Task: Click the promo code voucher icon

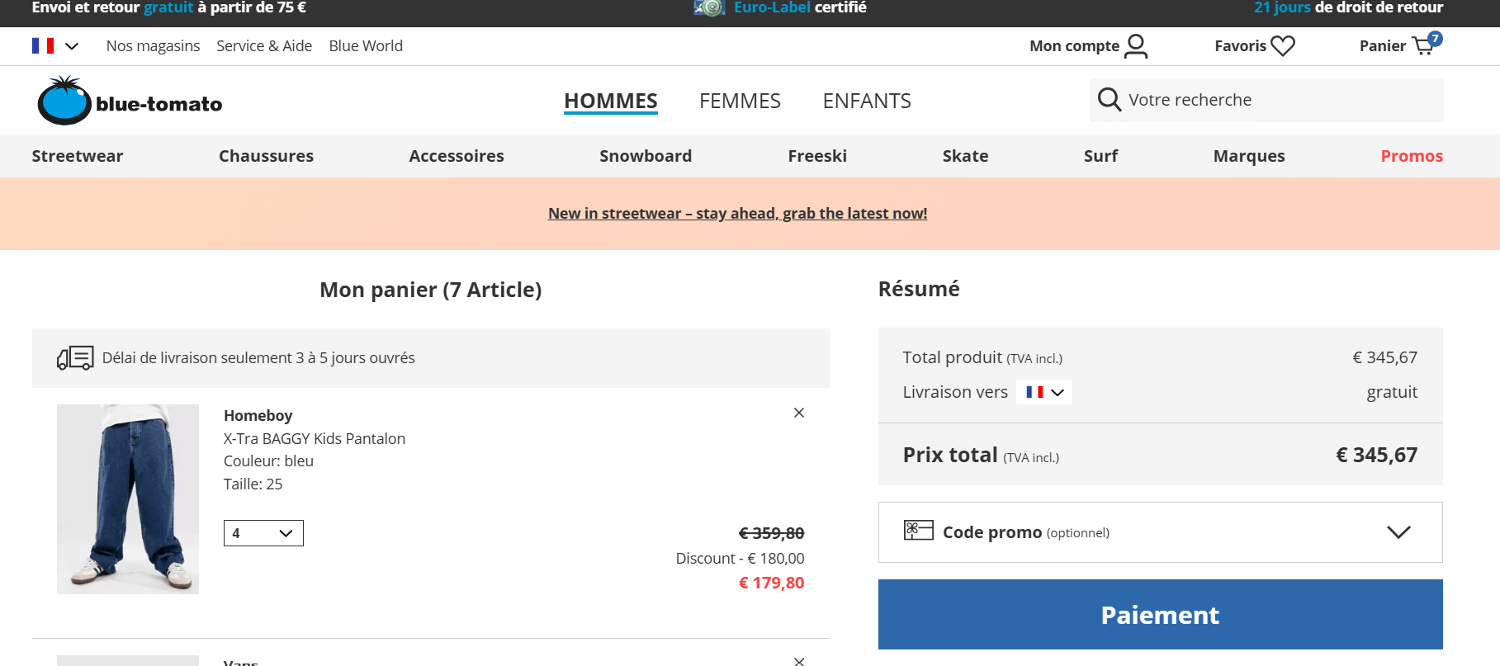Action: point(918,531)
